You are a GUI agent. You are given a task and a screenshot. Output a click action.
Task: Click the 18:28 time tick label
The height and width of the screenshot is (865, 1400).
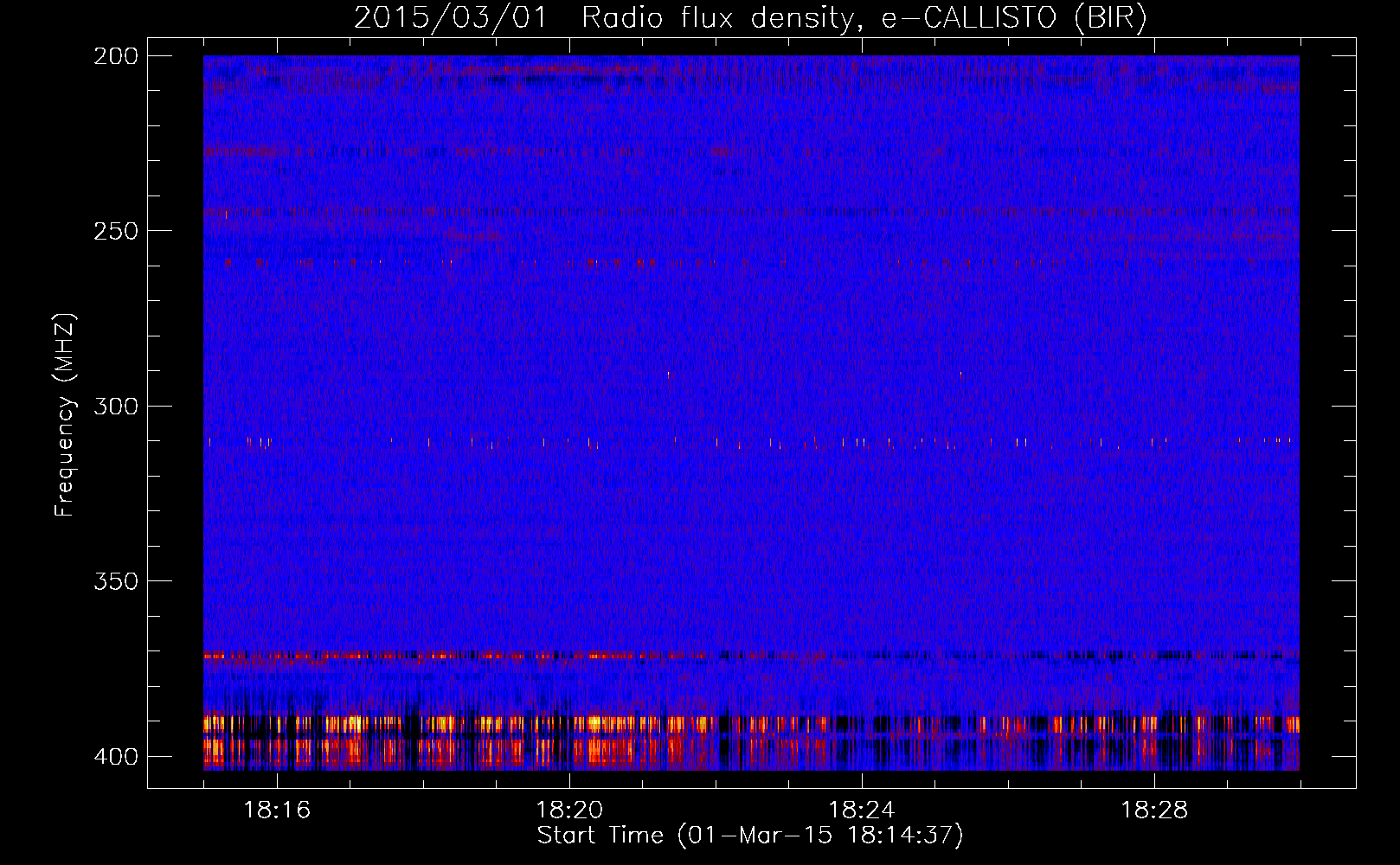pyautogui.click(x=1154, y=811)
